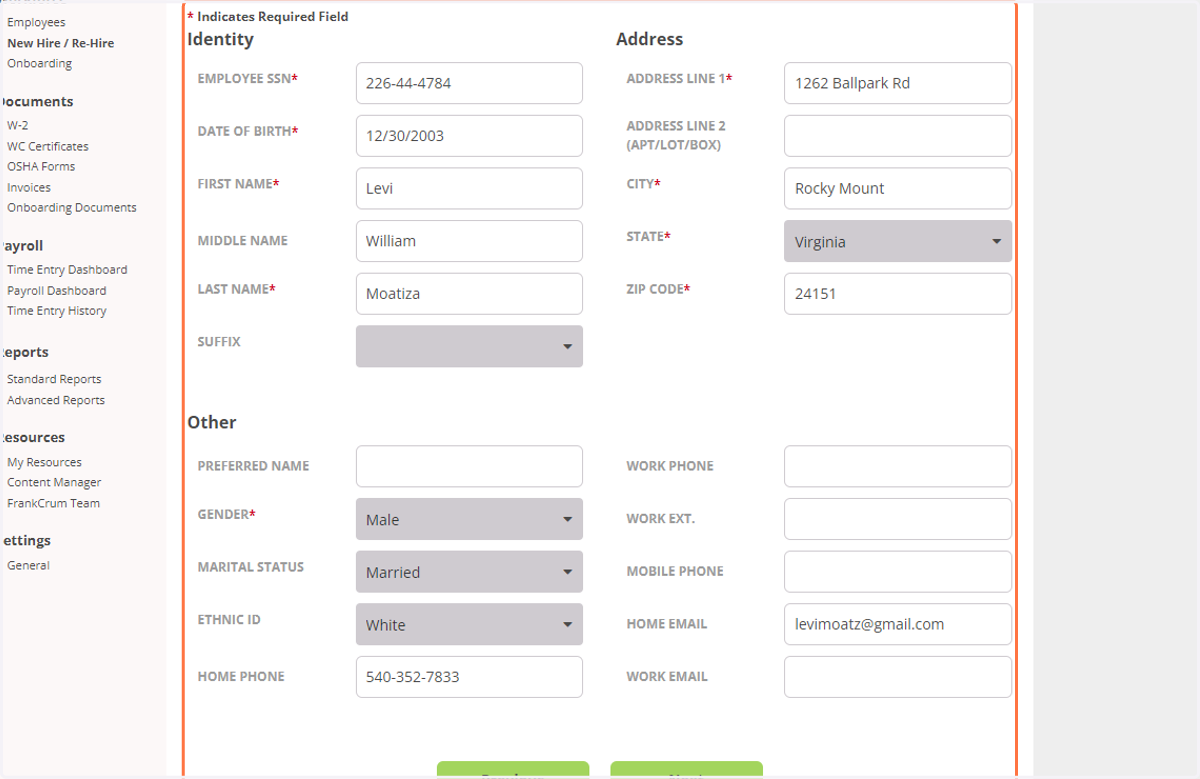Open OSHA Forms link

[x=41, y=166]
